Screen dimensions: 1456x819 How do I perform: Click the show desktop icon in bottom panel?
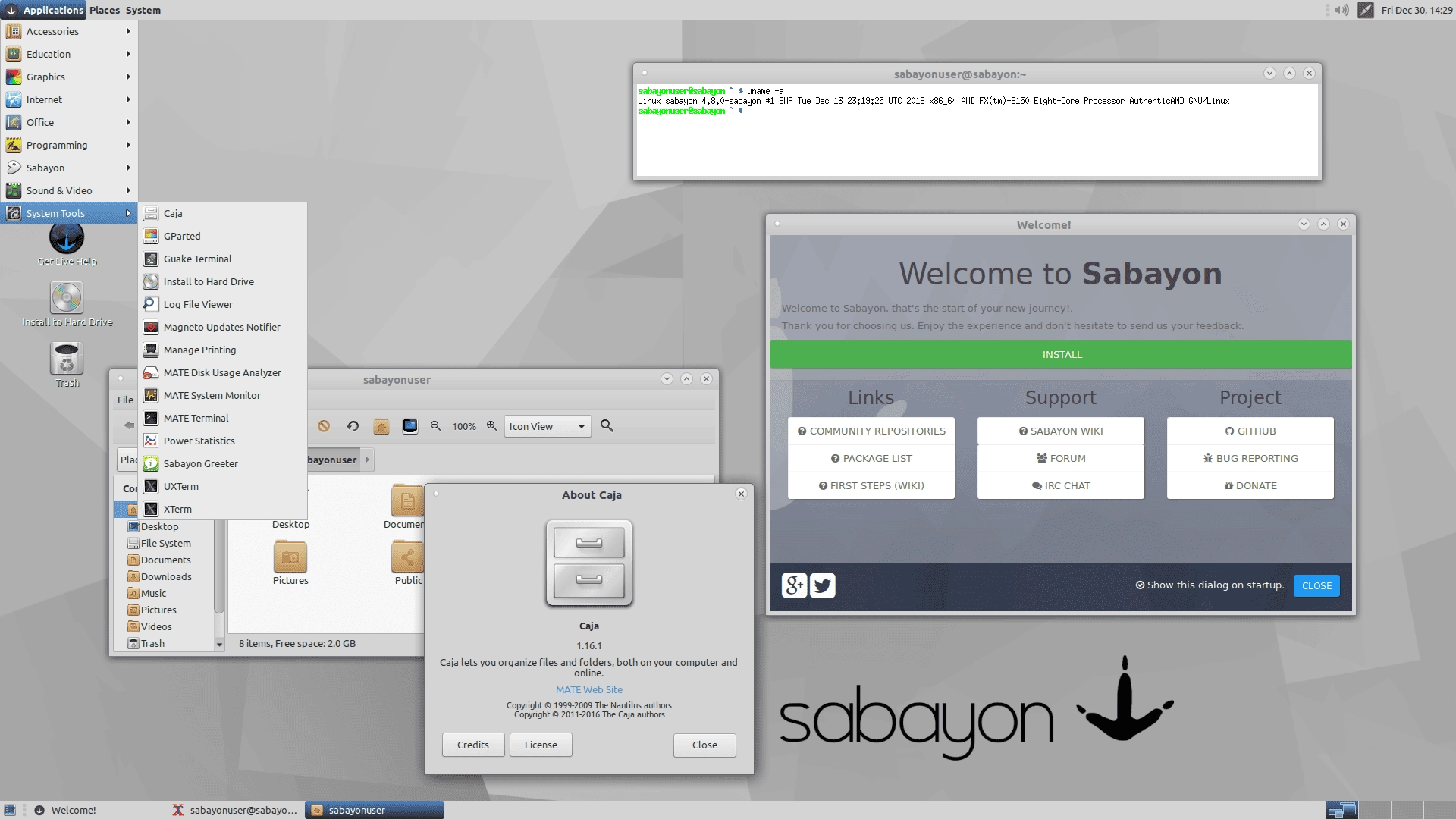tap(11, 810)
